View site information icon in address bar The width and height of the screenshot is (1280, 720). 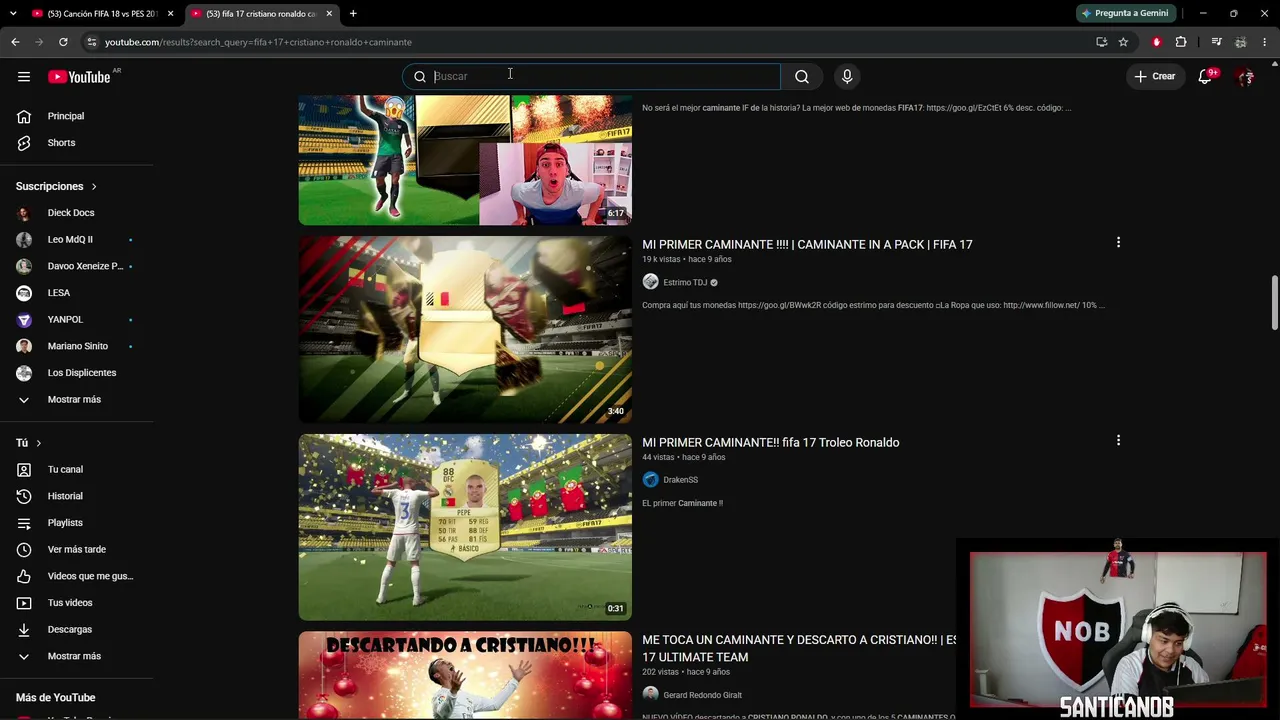click(x=91, y=42)
